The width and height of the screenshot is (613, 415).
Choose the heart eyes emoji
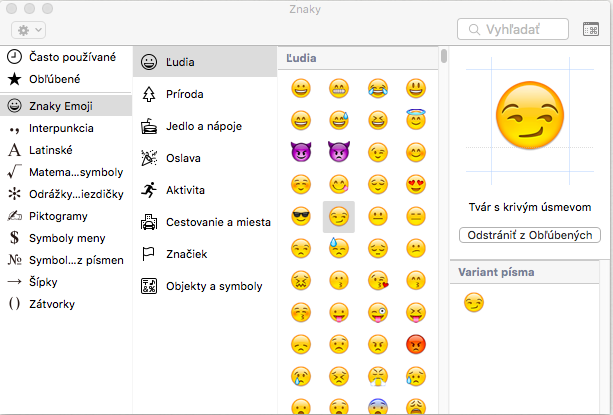pos(416,184)
